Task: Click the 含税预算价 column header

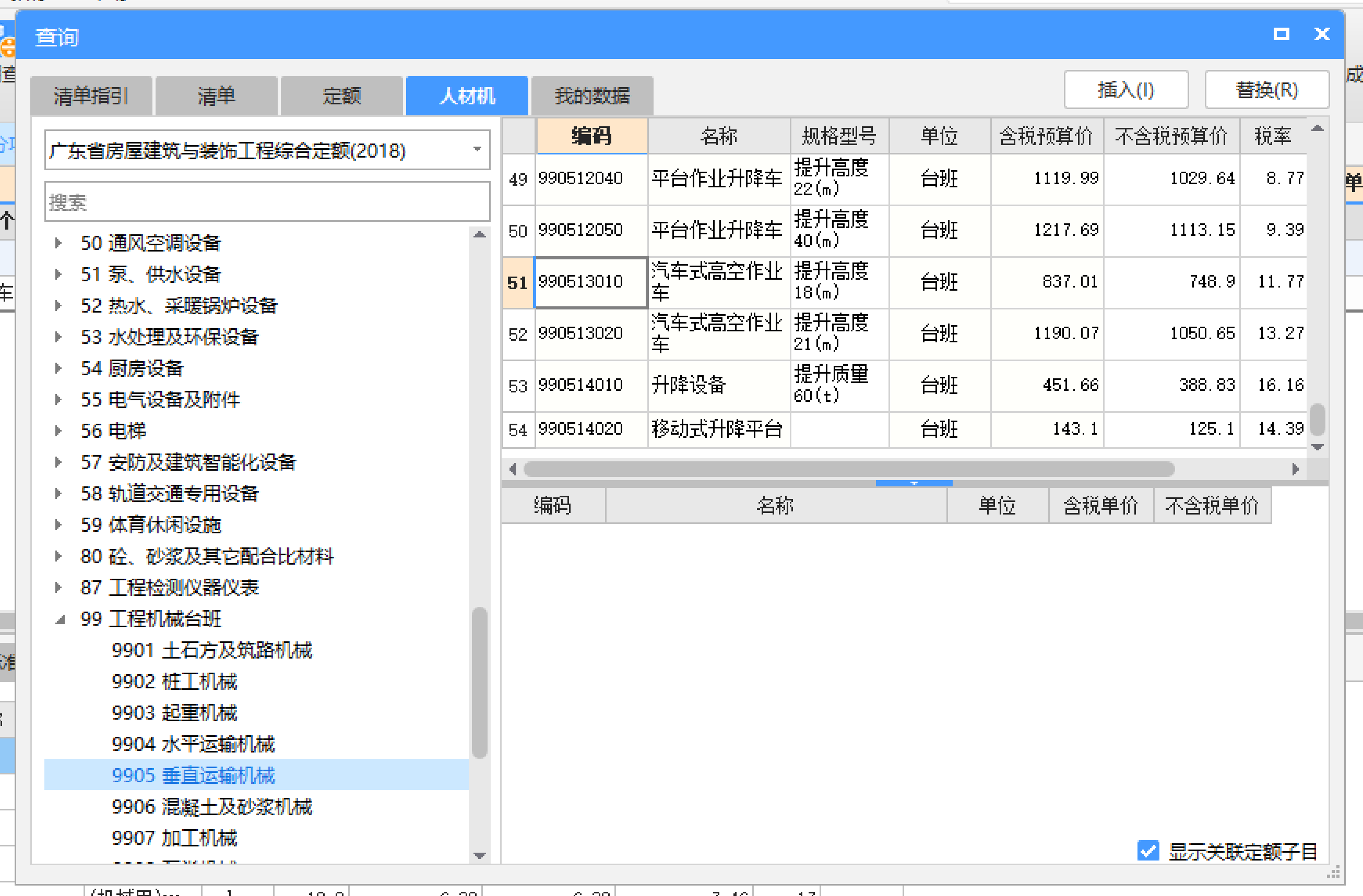Action: tap(1047, 136)
